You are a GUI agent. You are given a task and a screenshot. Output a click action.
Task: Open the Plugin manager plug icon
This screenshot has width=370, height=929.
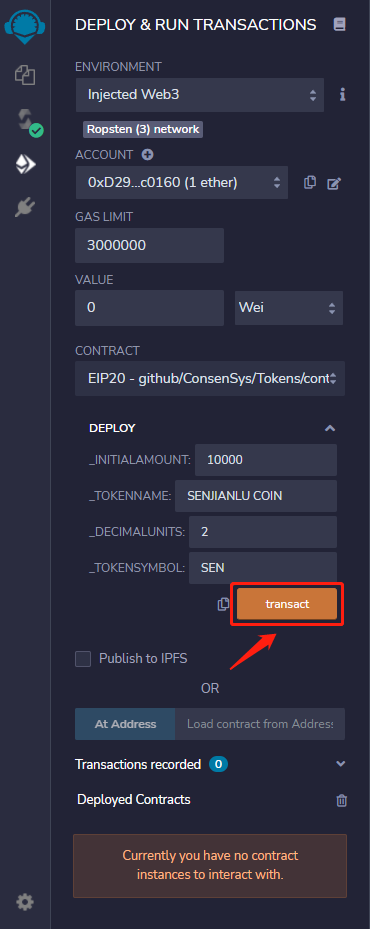pos(25,207)
